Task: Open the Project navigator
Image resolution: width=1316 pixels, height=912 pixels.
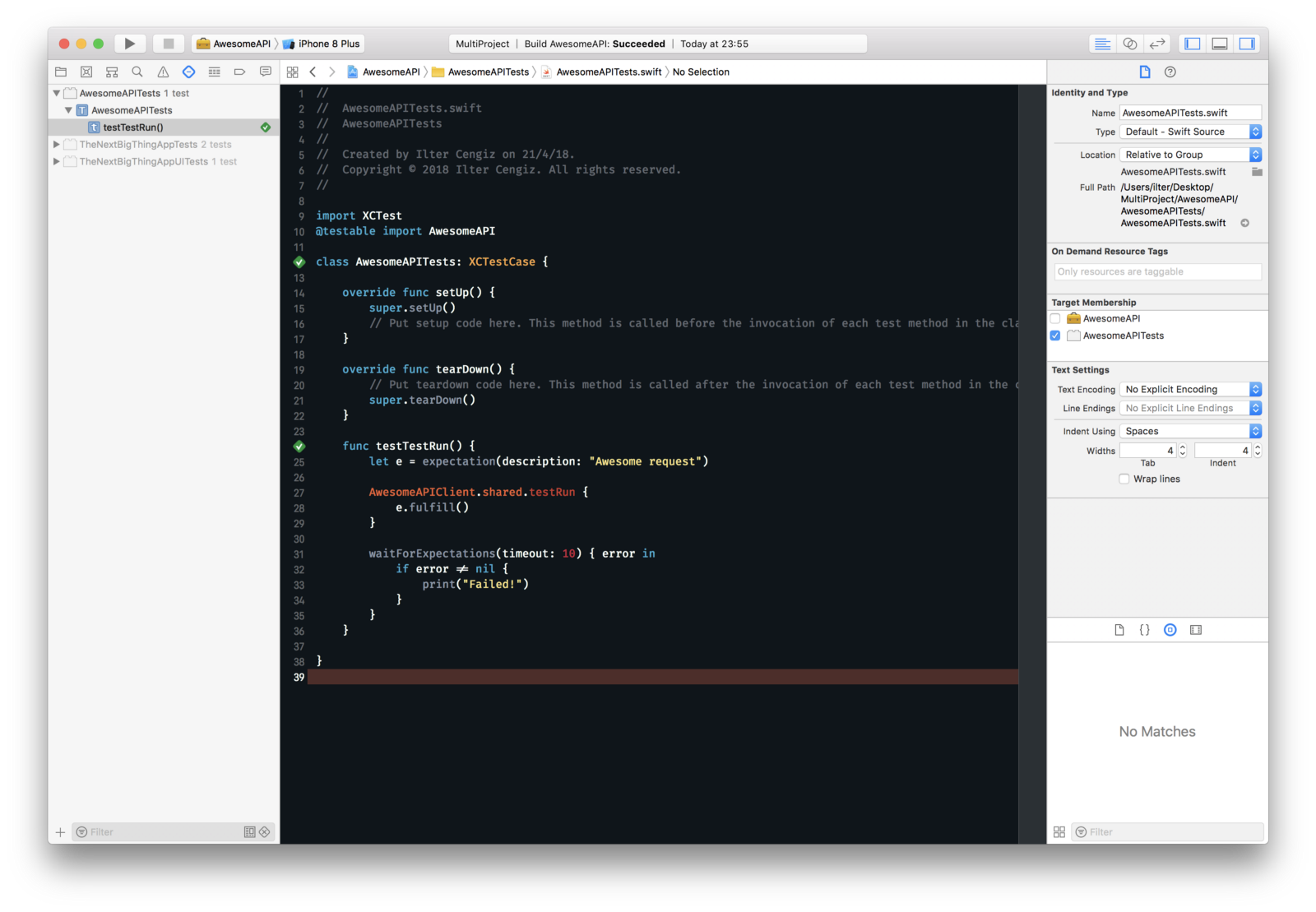Action: [x=61, y=72]
